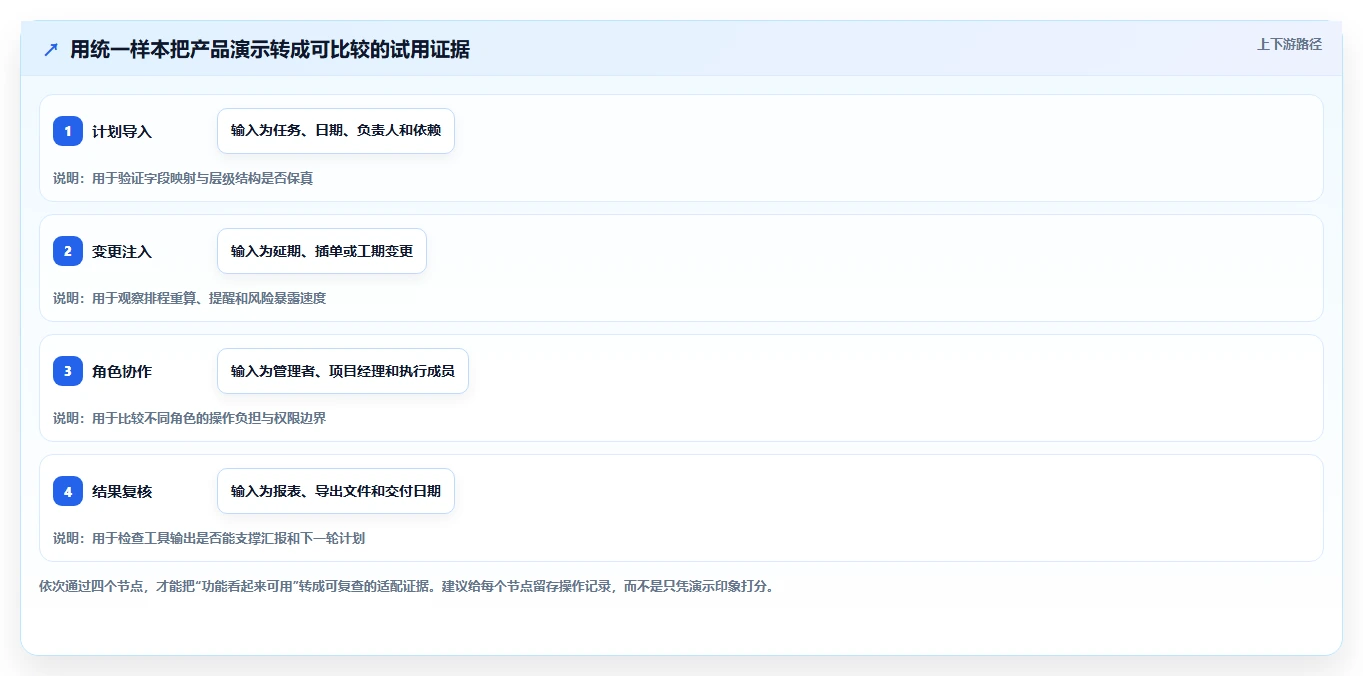Screen dimensions: 1363x676
Task: Click the arrow icon beside the title
Action: pos(51,50)
